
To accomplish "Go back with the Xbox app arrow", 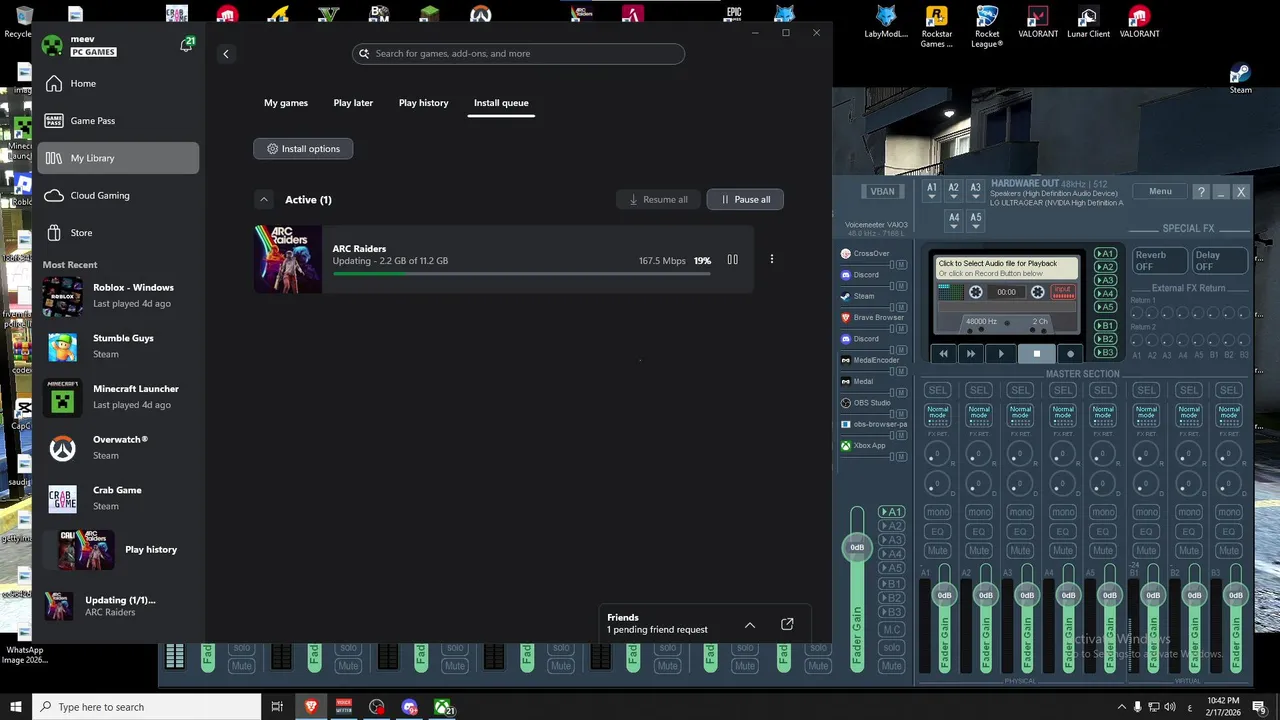I will point(226,54).
